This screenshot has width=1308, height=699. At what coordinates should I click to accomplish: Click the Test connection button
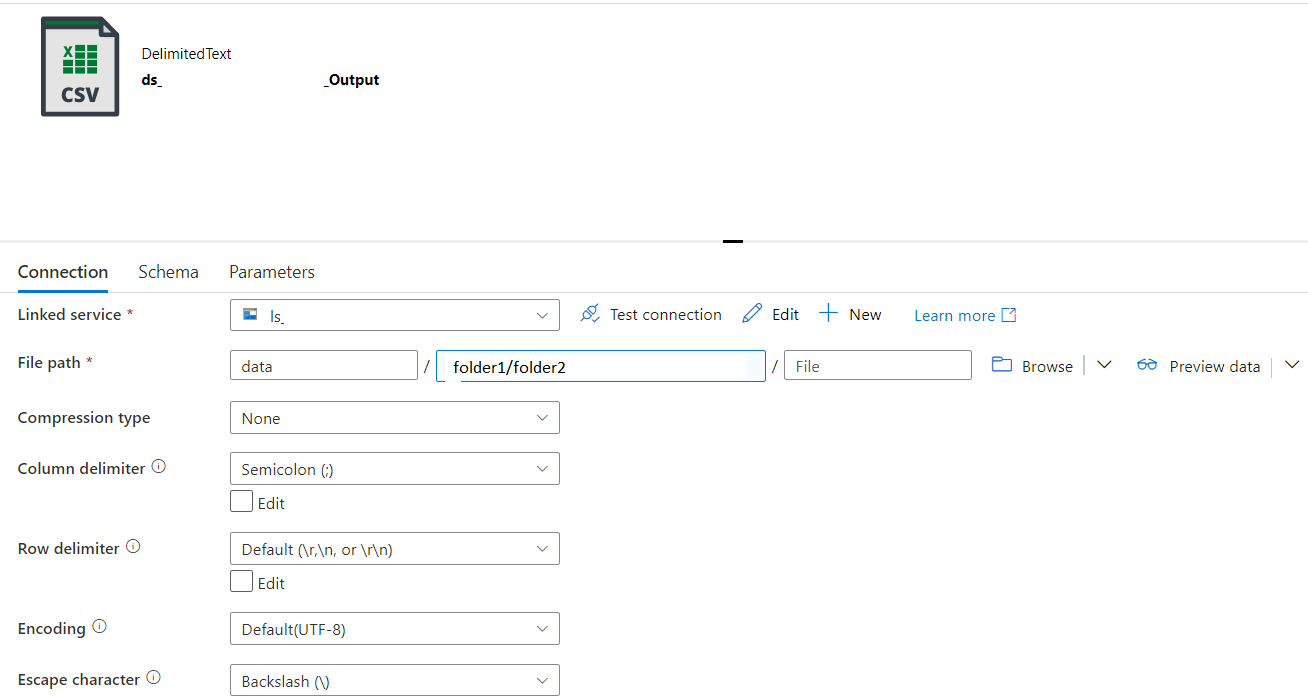click(x=651, y=314)
